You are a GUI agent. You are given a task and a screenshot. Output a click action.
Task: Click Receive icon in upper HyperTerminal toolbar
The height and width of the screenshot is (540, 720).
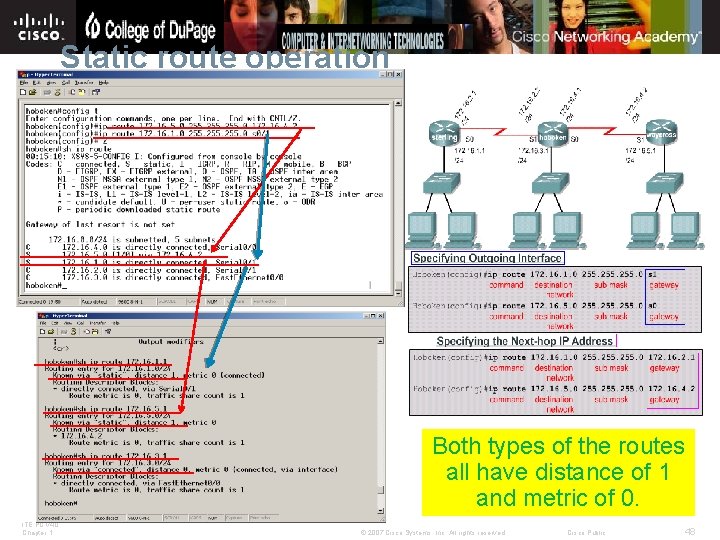tap(82, 92)
